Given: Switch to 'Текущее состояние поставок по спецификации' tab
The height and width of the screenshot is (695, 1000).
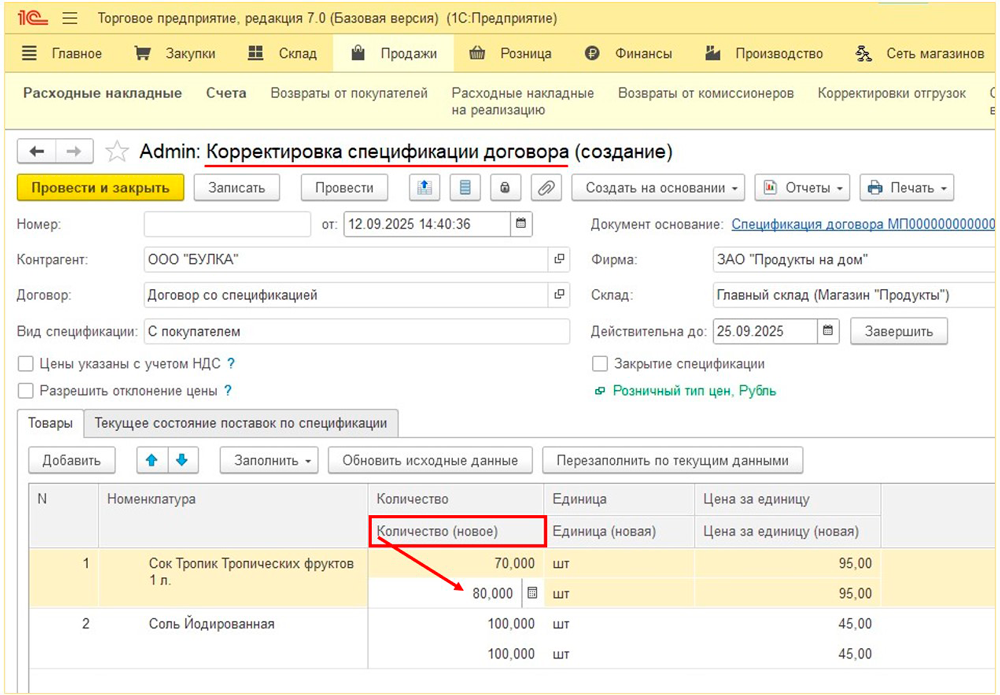Looking at the screenshot, I should tap(240, 423).
